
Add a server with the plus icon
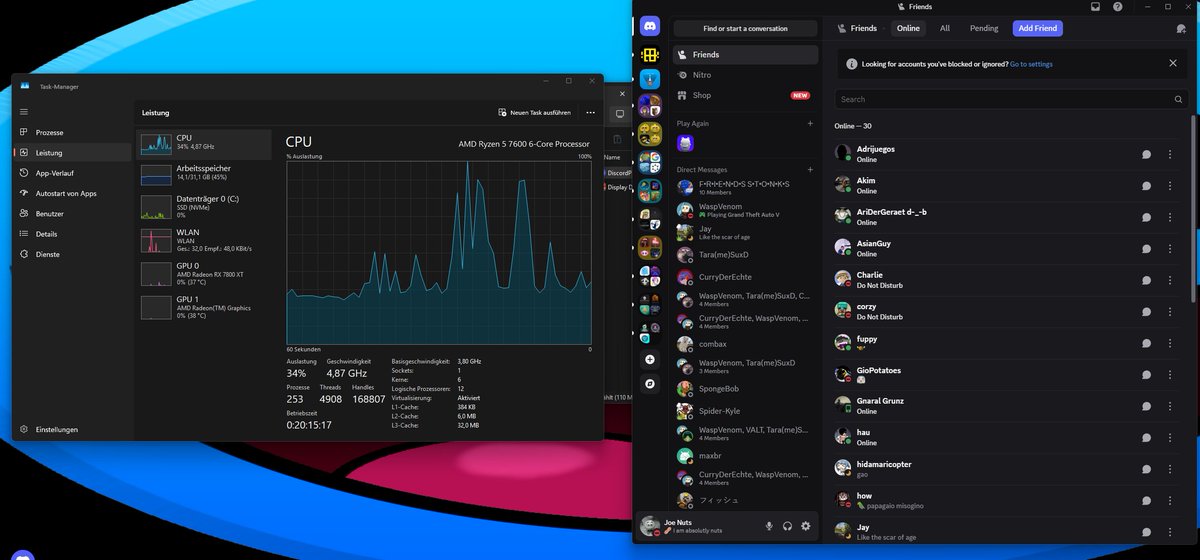[x=650, y=359]
